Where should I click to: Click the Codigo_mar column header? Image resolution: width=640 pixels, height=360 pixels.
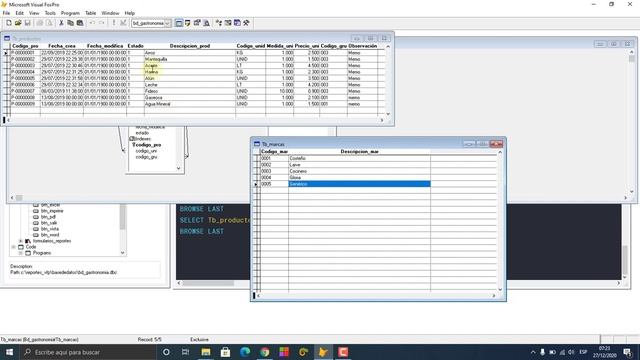[x=274, y=151]
